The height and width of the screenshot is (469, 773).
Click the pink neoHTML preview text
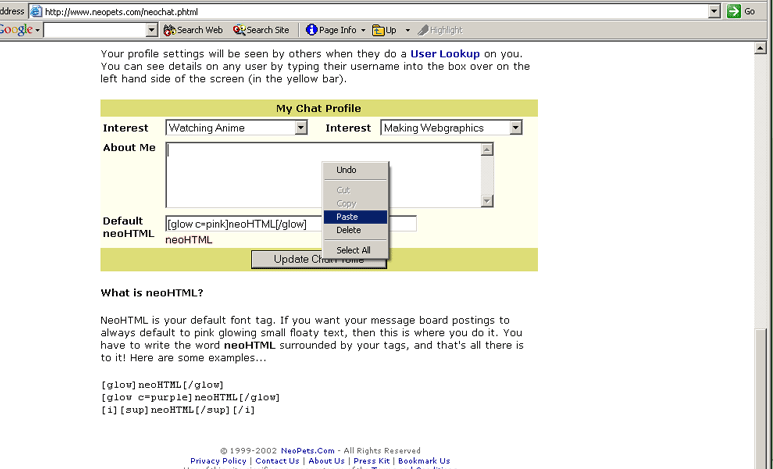point(189,240)
